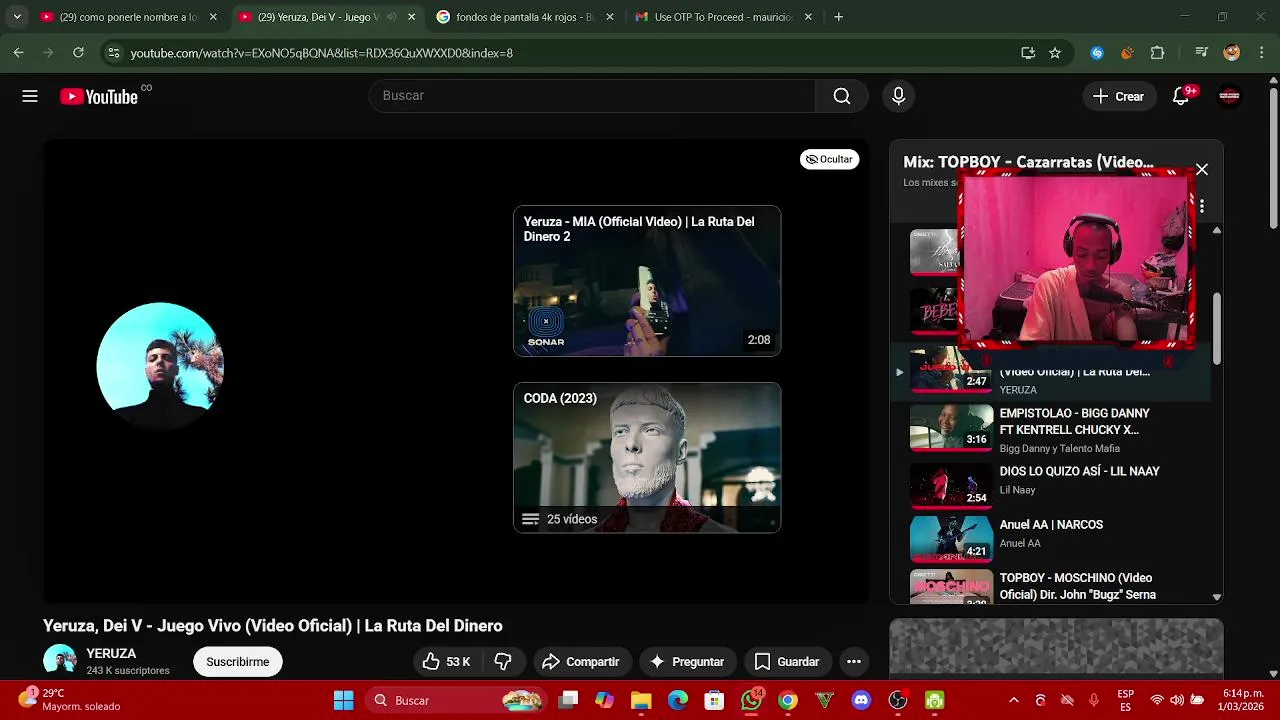Click the browser address bar URL
This screenshot has width=1280, height=720.
[322, 53]
